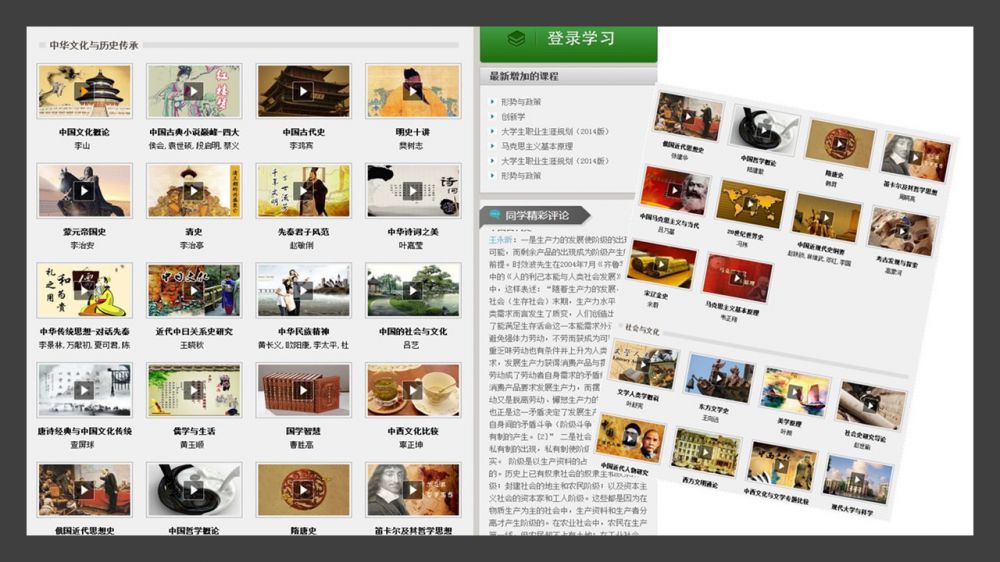Image resolution: width=1000 pixels, height=562 pixels.
Task: Click play icon on 中华诗词之美 thumbnail
Action: coord(412,191)
